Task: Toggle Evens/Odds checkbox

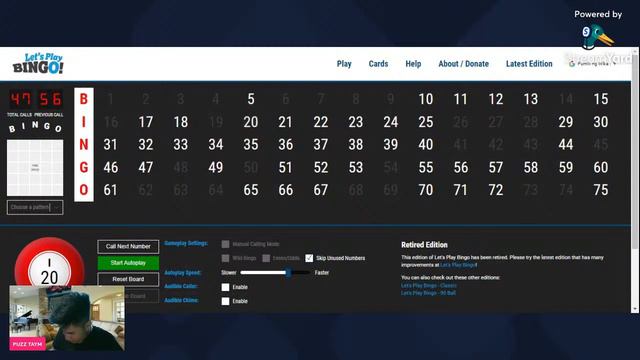Action: coord(266,258)
